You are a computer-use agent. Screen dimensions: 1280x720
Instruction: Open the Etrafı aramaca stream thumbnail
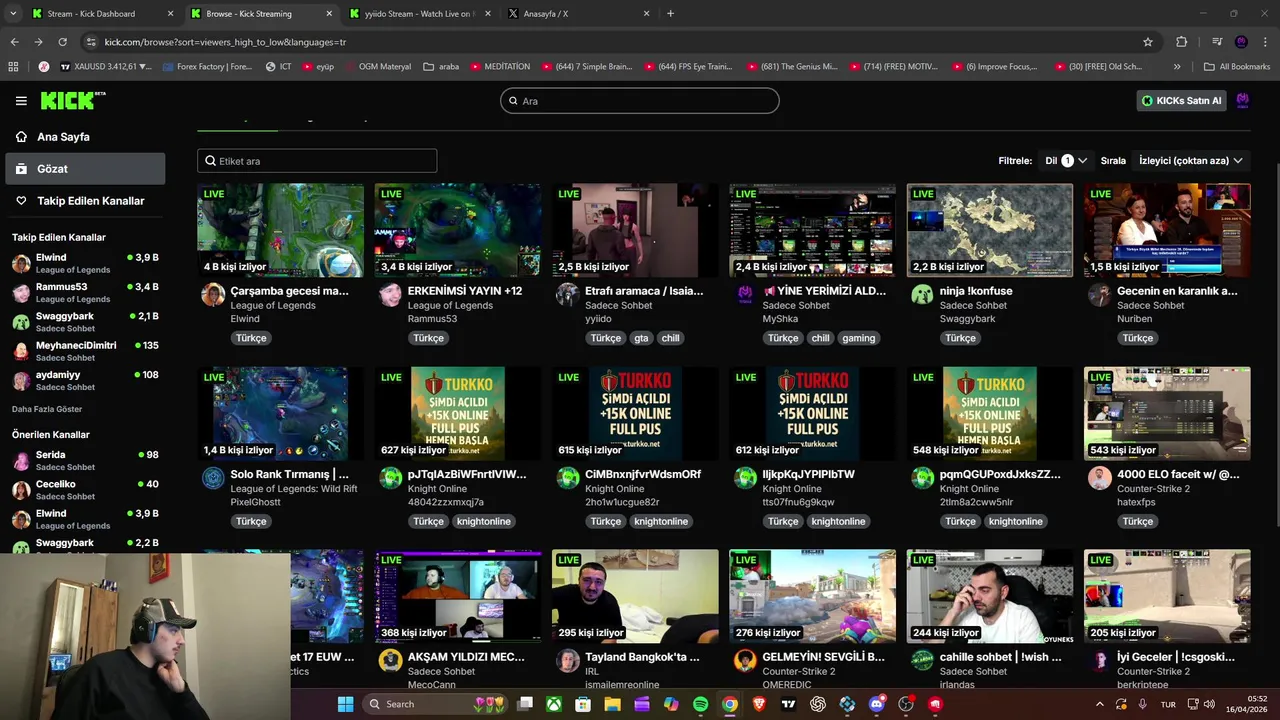click(x=635, y=230)
